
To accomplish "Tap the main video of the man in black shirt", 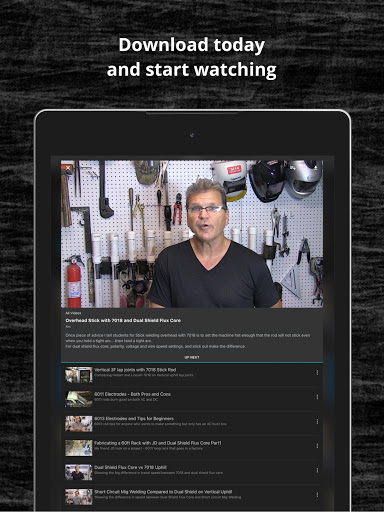I will [x=192, y=234].
